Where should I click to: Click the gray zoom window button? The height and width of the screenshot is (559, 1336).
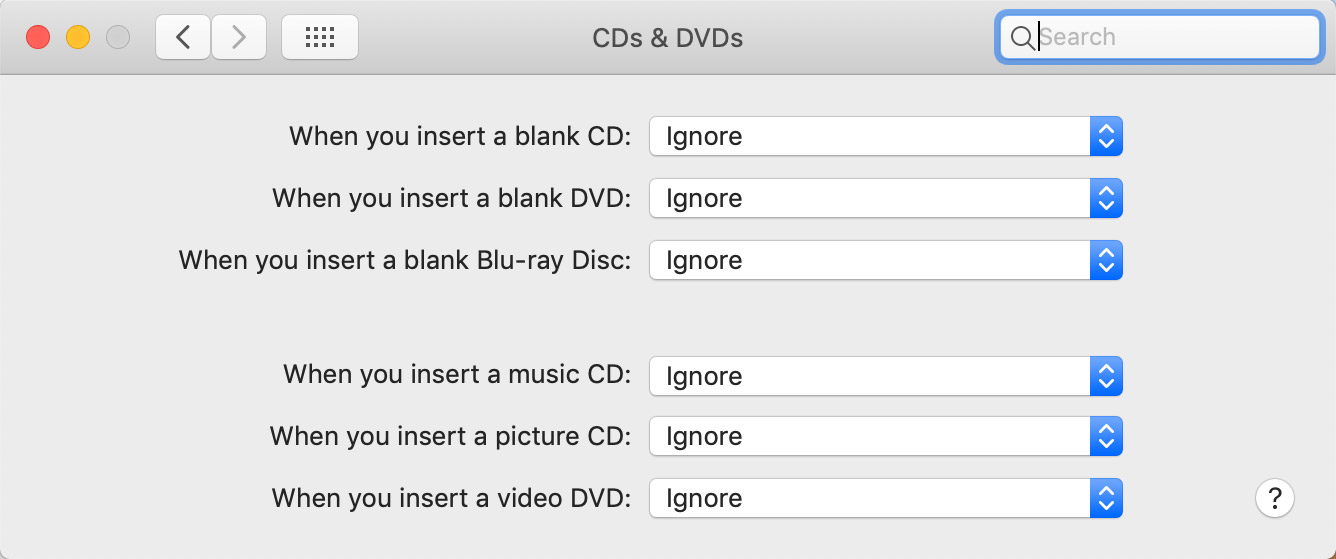tap(118, 38)
